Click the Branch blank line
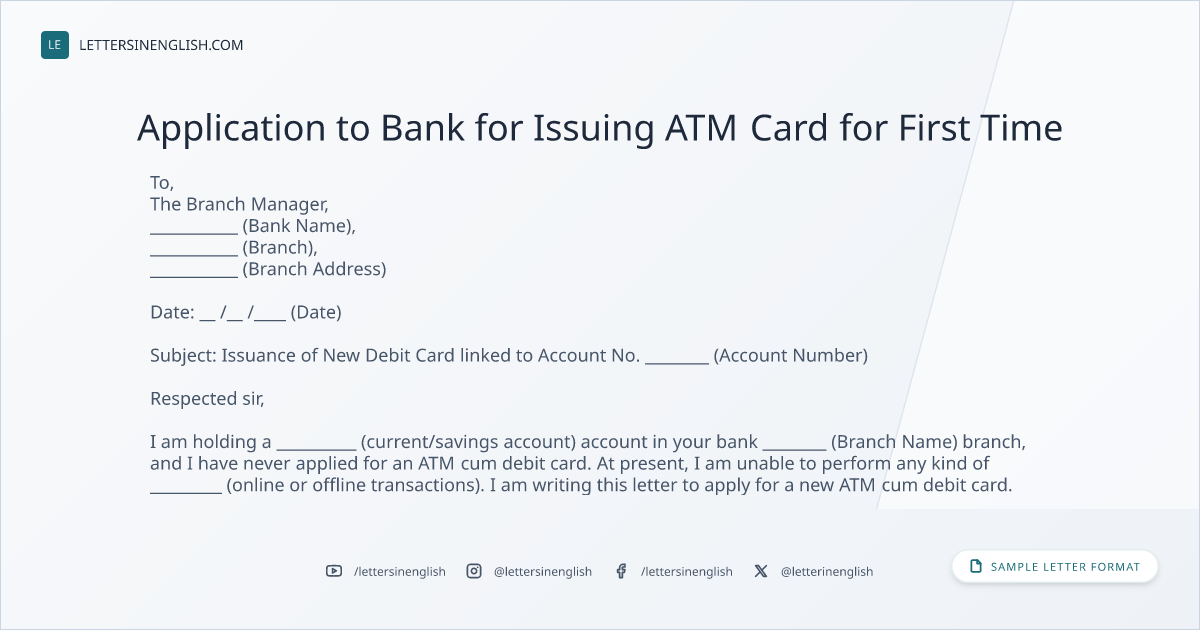This screenshot has height=630, width=1200. [194, 248]
